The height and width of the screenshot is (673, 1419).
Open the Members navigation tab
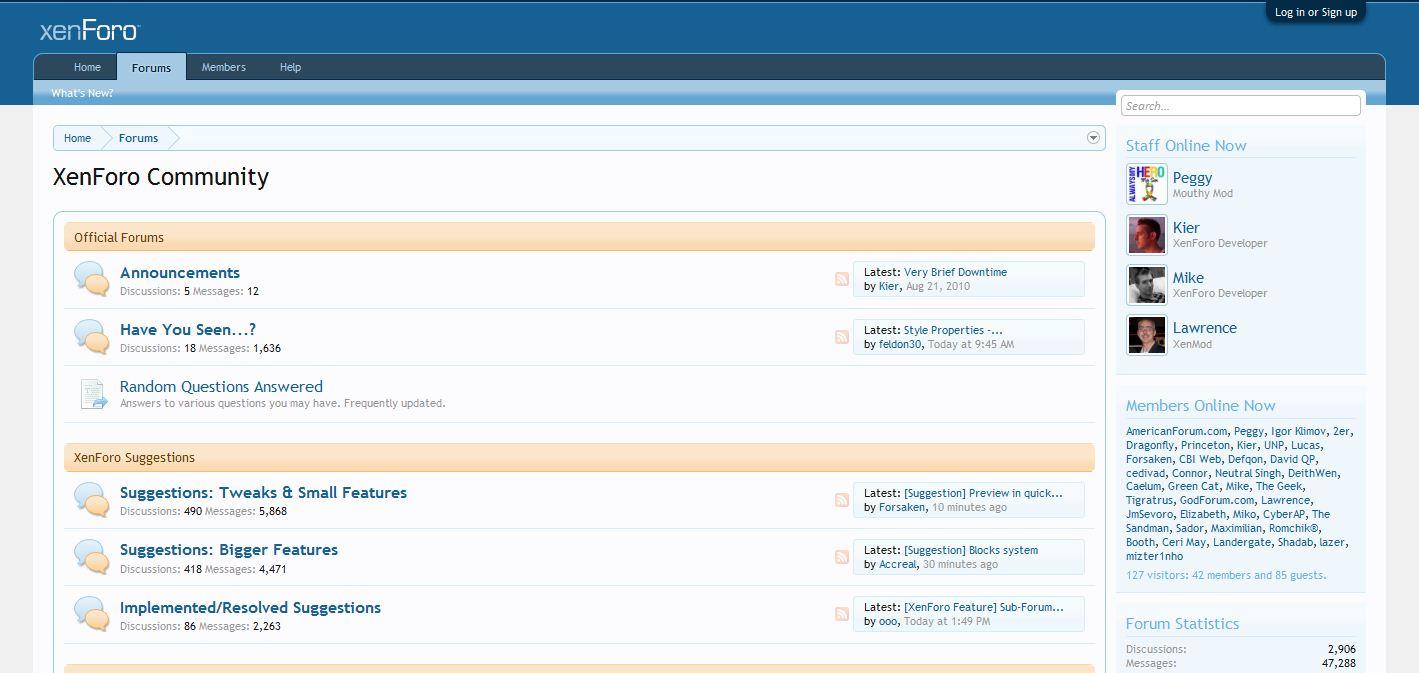click(x=223, y=67)
